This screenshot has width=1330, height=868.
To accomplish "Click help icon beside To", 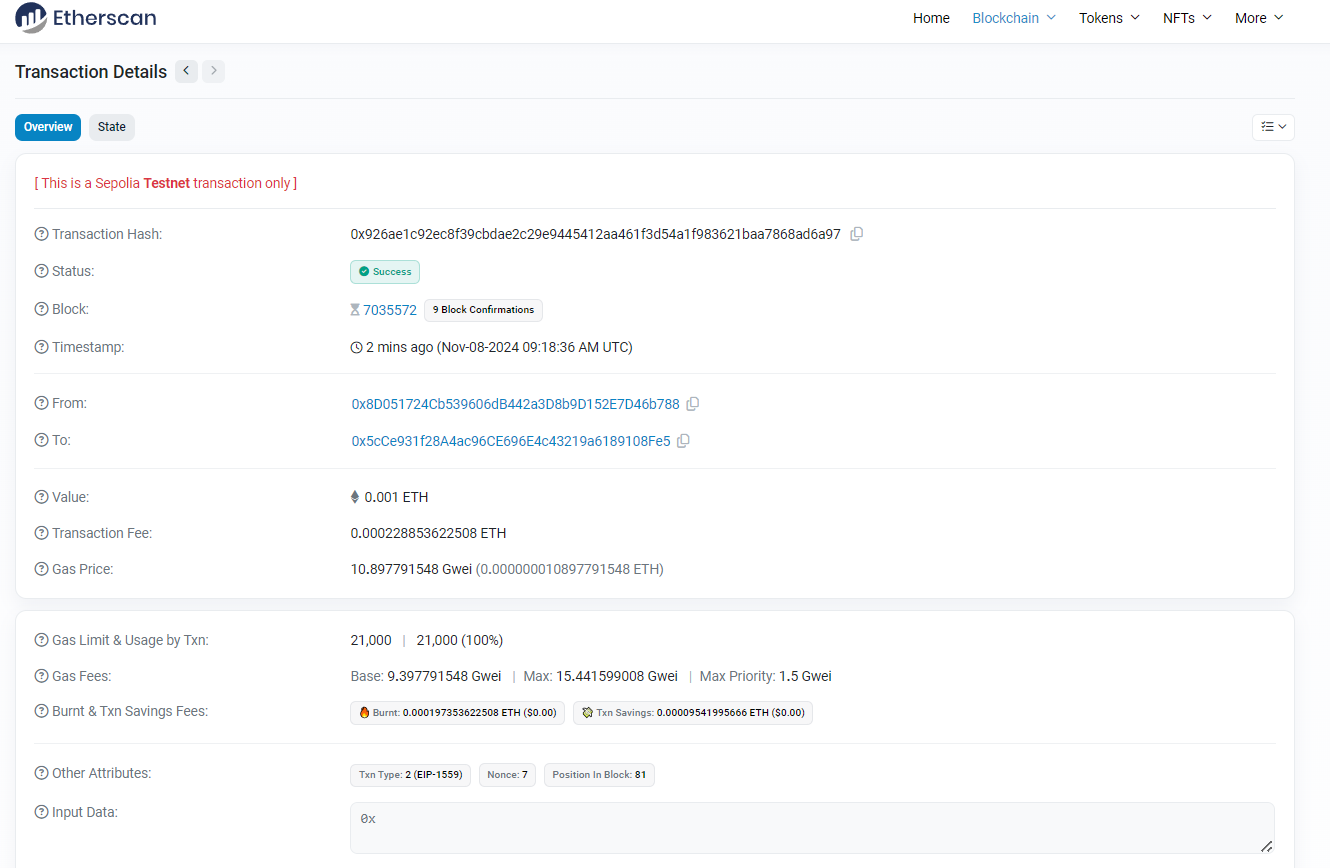I will pos(41,440).
